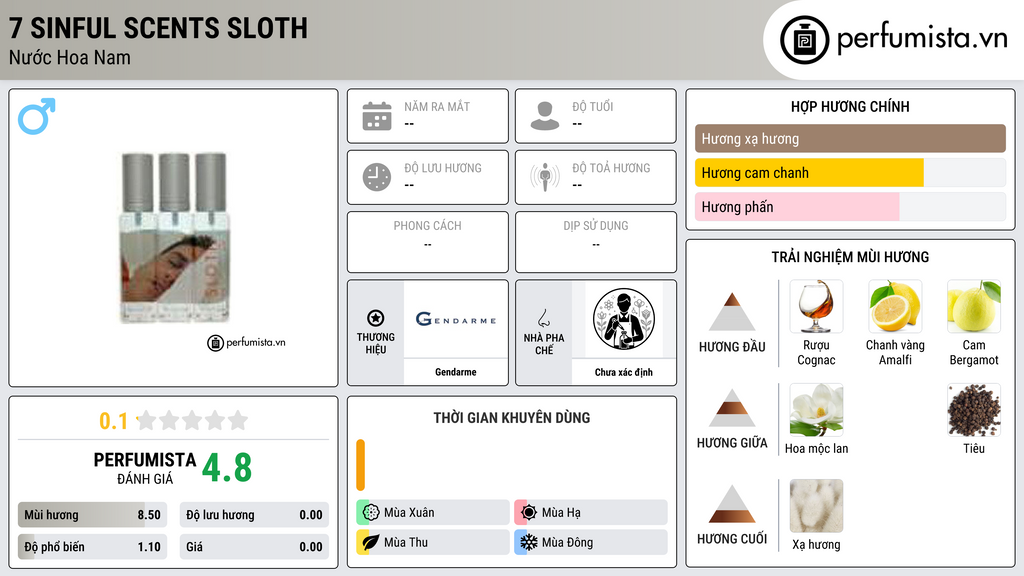Click the Độ toả hương label
Image resolution: width=1024 pixels, height=576 pixels.
click(x=611, y=168)
